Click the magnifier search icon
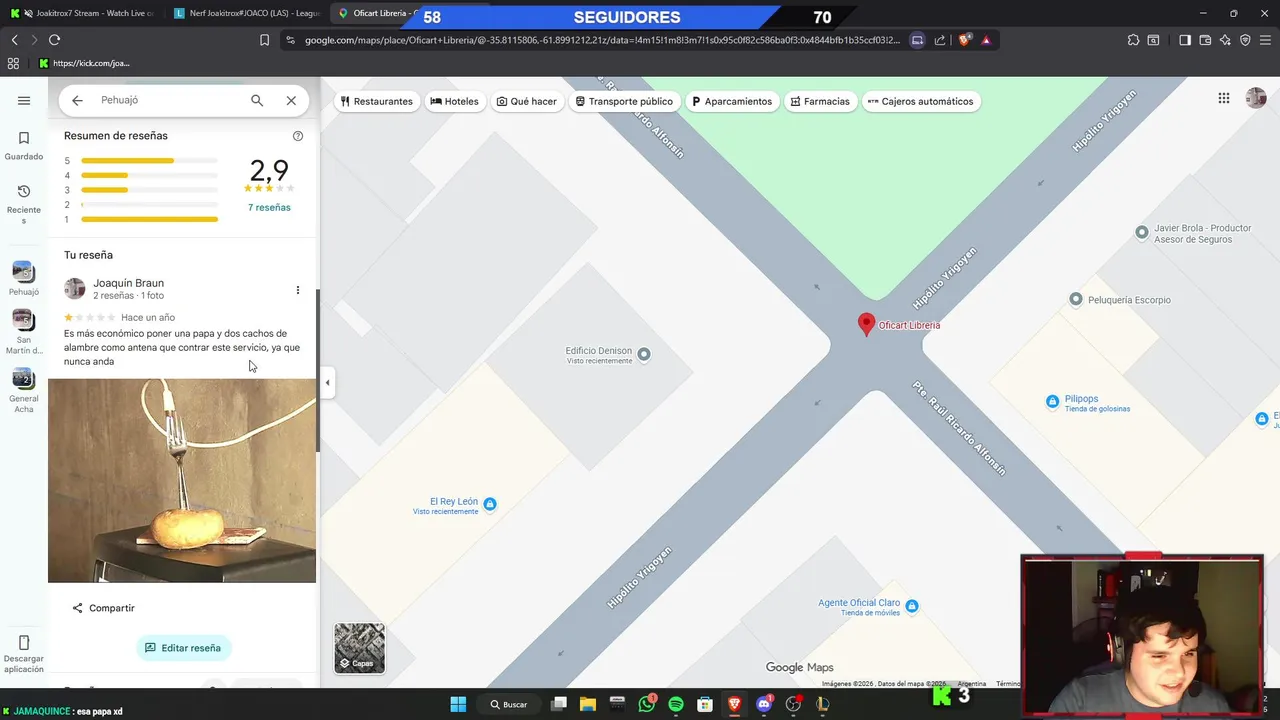1280x720 pixels. [257, 100]
